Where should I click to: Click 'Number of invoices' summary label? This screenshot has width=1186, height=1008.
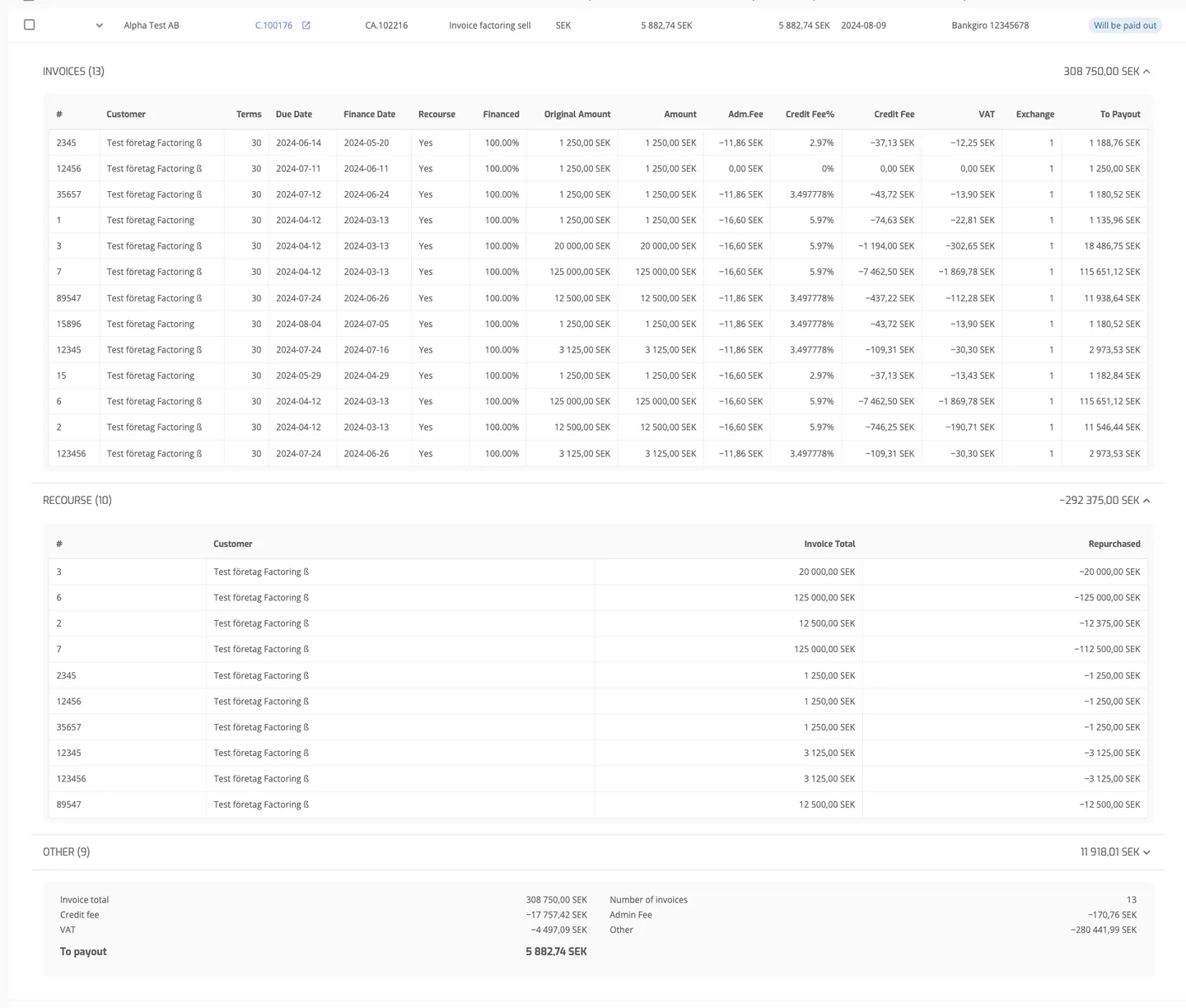(649, 900)
